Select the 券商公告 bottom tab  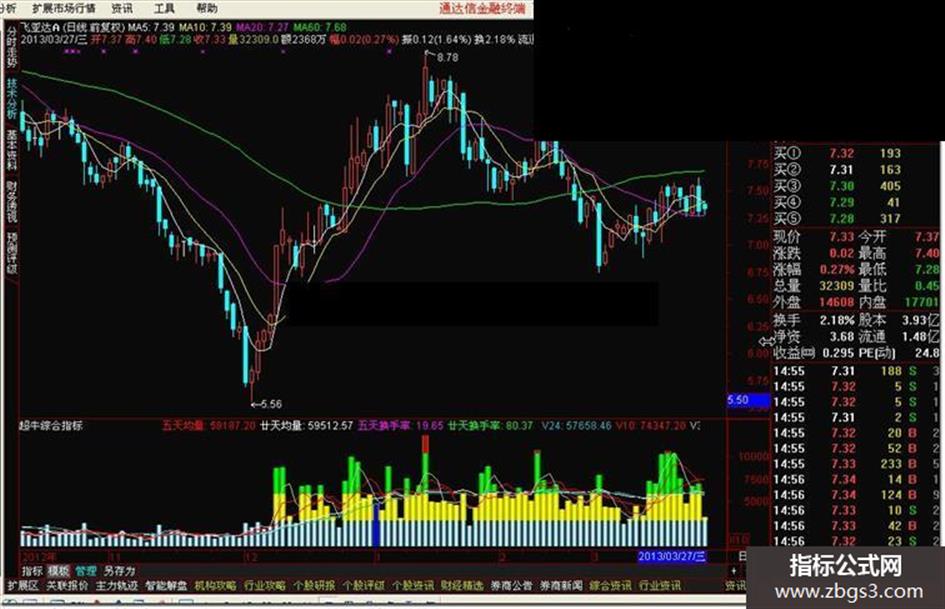tap(512, 585)
